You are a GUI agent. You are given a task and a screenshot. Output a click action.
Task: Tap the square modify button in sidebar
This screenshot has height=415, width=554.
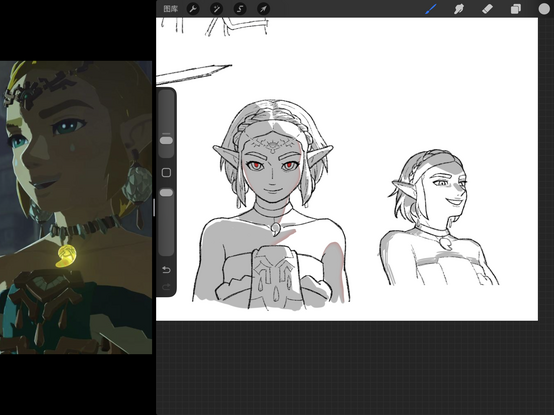pos(166,172)
